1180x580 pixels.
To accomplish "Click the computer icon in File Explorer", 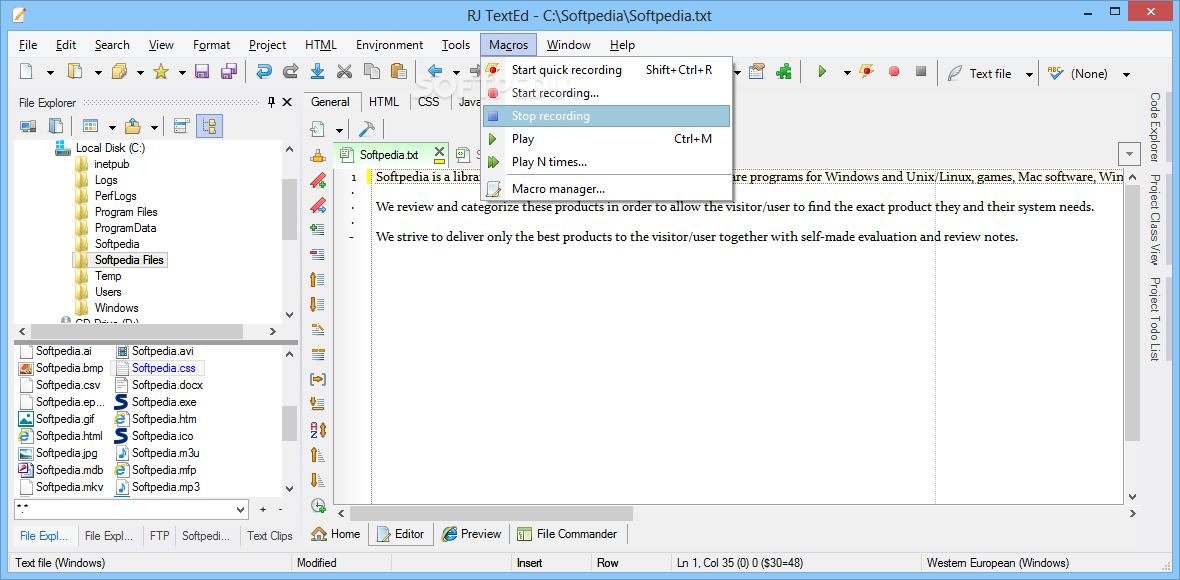I will click(x=28, y=126).
